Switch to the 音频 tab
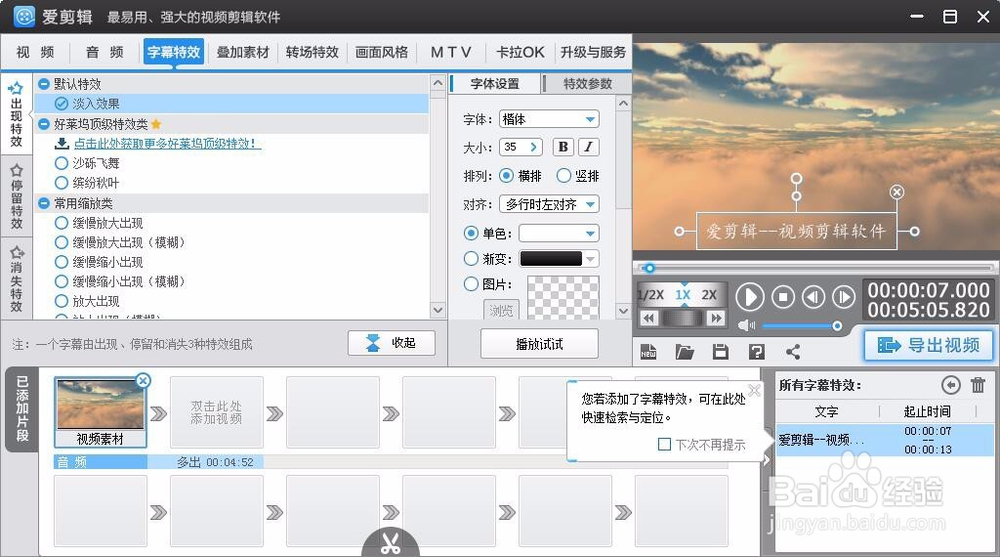Viewport: 1000px width, 557px height. [105, 52]
